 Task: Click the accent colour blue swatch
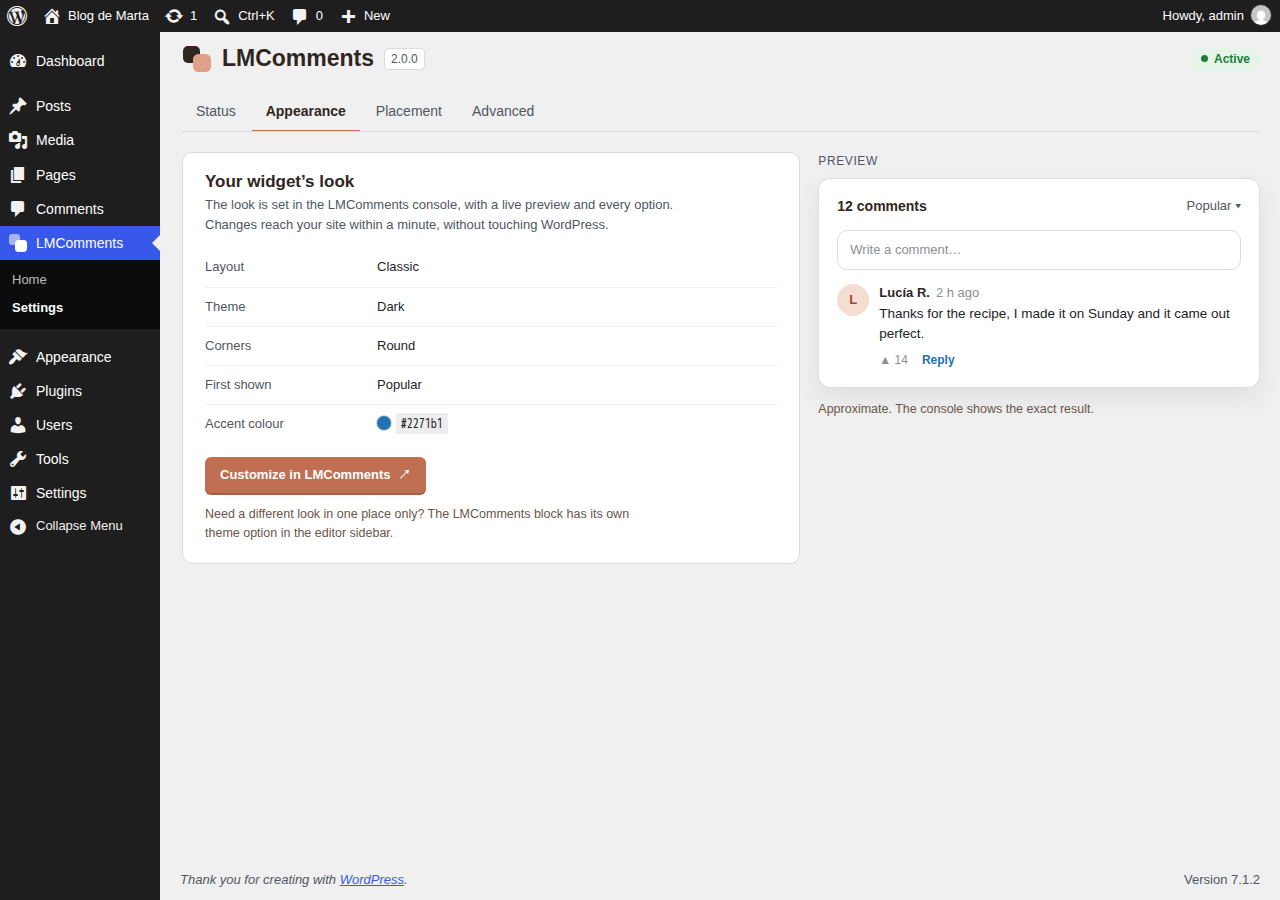[384, 423]
